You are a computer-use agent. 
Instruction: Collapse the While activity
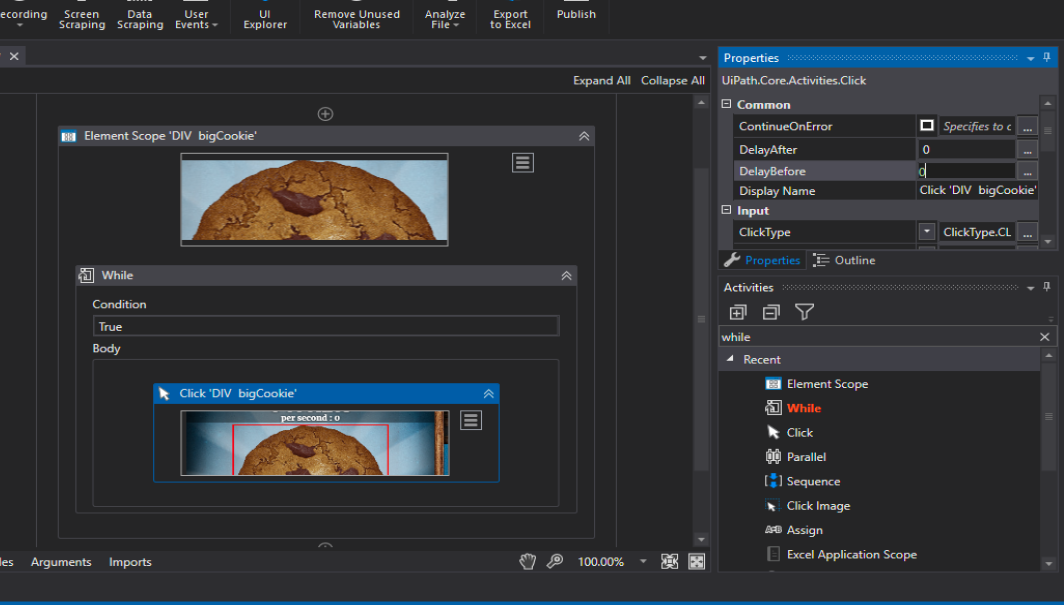tap(566, 276)
